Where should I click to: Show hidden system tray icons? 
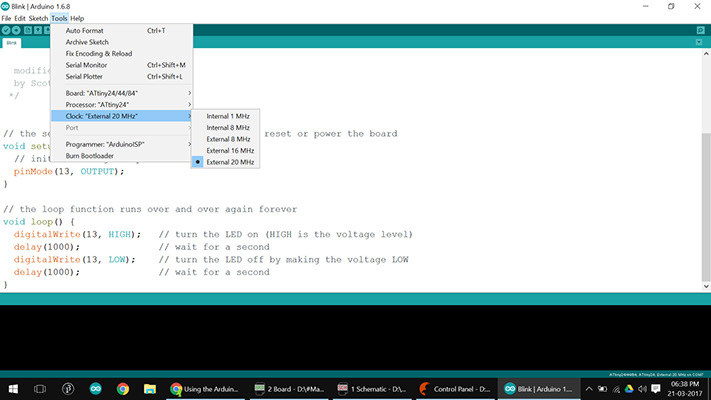click(x=589, y=389)
